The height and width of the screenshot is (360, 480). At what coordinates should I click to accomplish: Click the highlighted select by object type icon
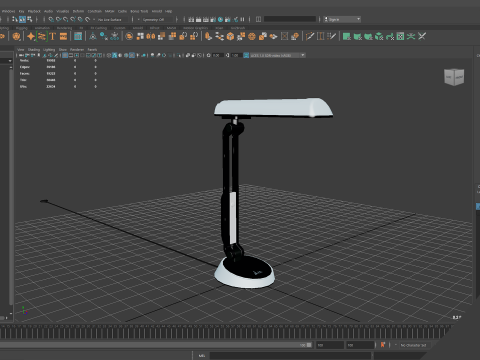coord(22,19)
